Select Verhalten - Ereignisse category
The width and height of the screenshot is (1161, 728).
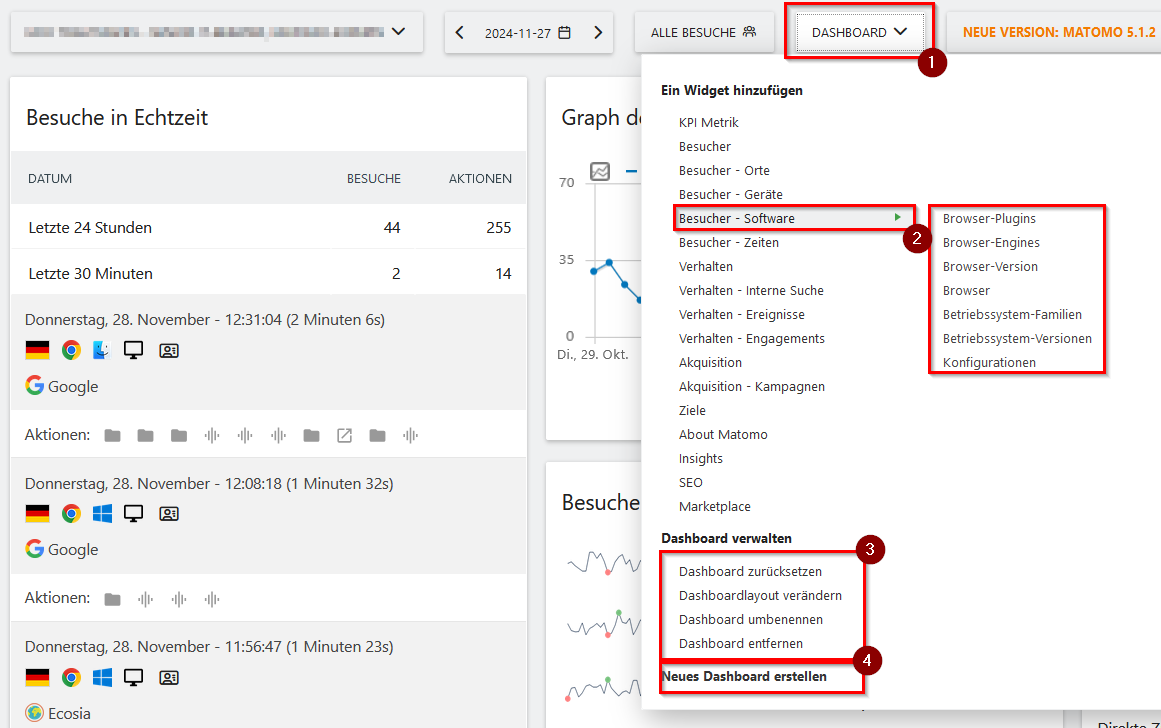click(x=741, y=315)
